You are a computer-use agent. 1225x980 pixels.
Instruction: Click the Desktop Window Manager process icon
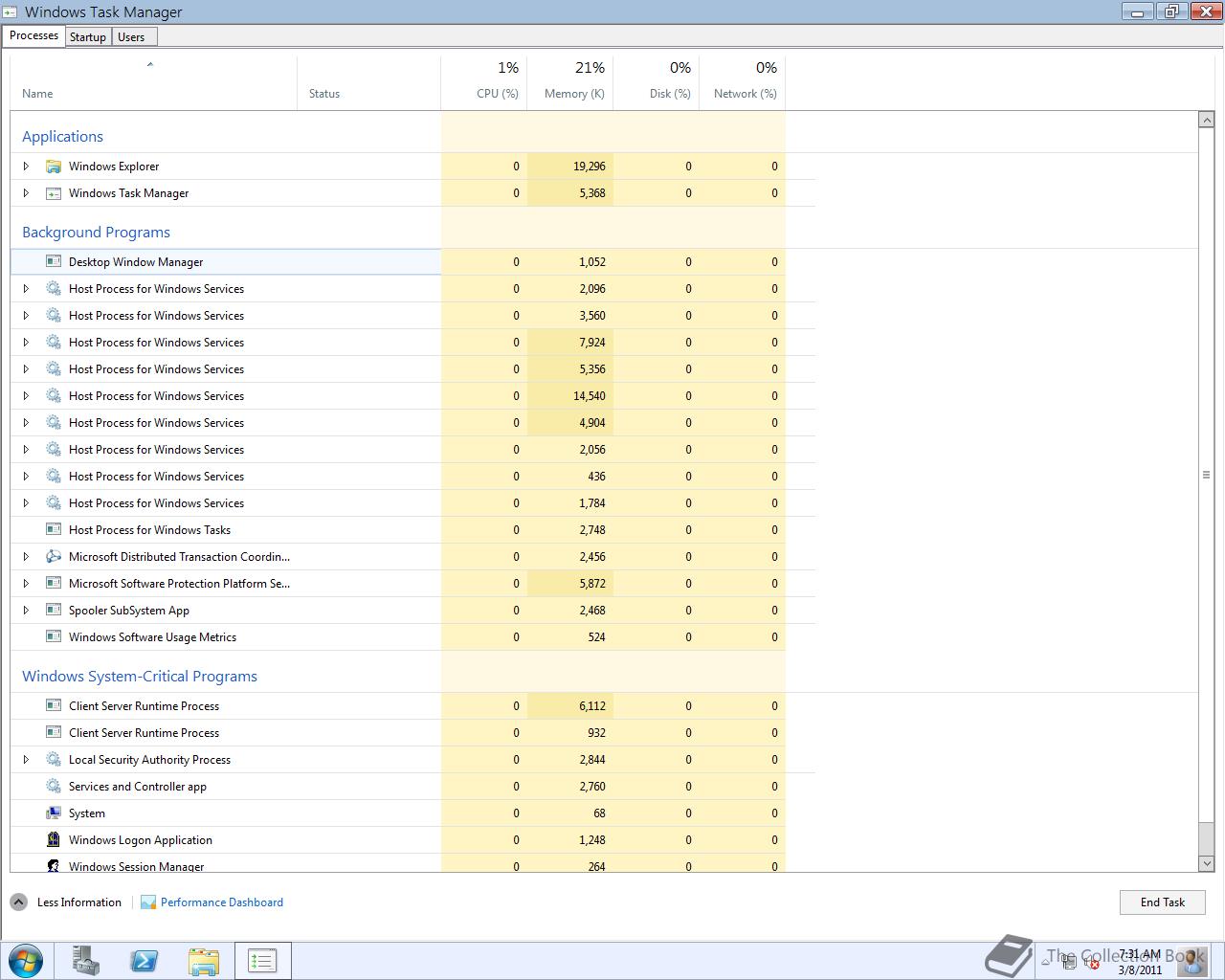coord(54,262)
